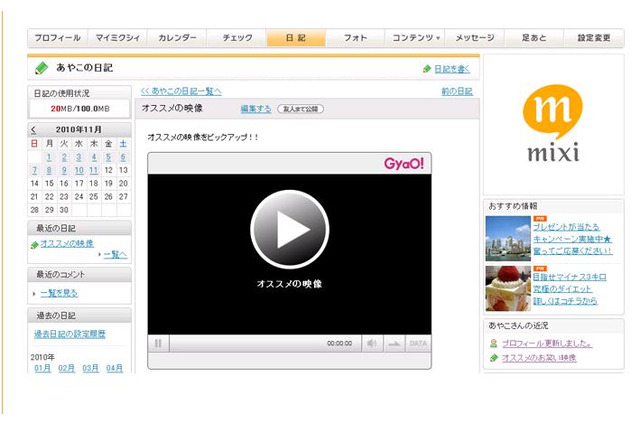Open the strawberry cake ad thumbnail
640x426 pixels.
click(508, 288)
